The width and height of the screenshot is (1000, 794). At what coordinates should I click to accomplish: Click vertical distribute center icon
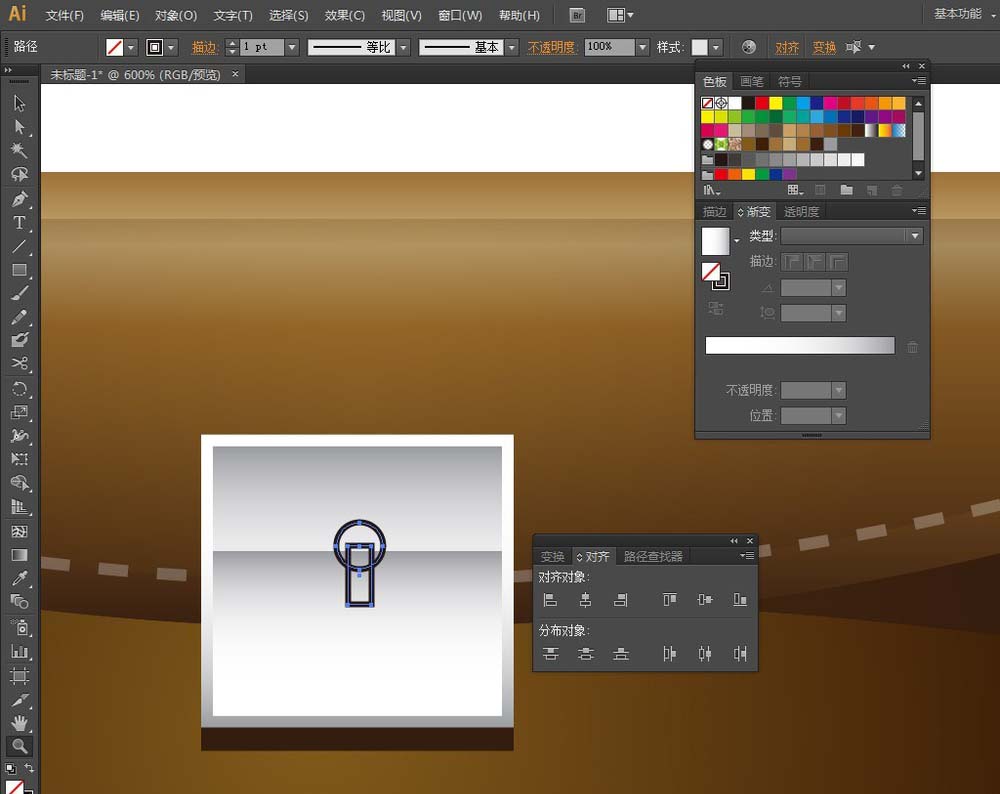tap(585, 654)
